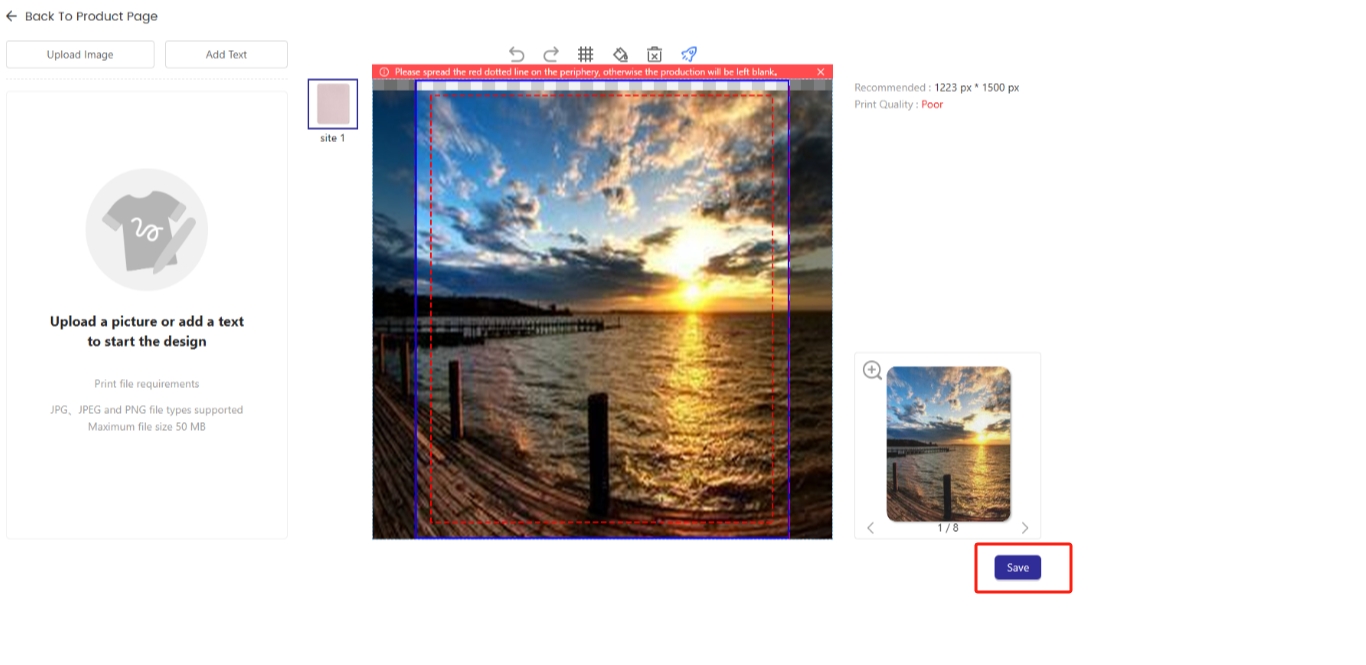This screenshot has width=1366, height=665.
Task: Click the 'Poor' print quality text
Action: coord(932,104)
